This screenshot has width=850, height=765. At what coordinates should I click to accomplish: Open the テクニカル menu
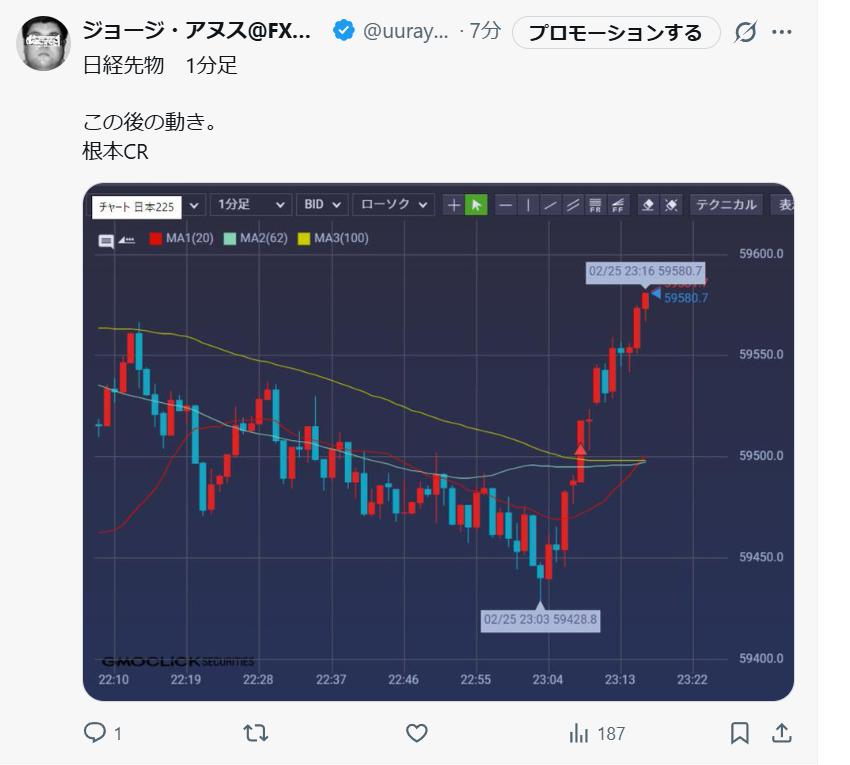(726, 205)
